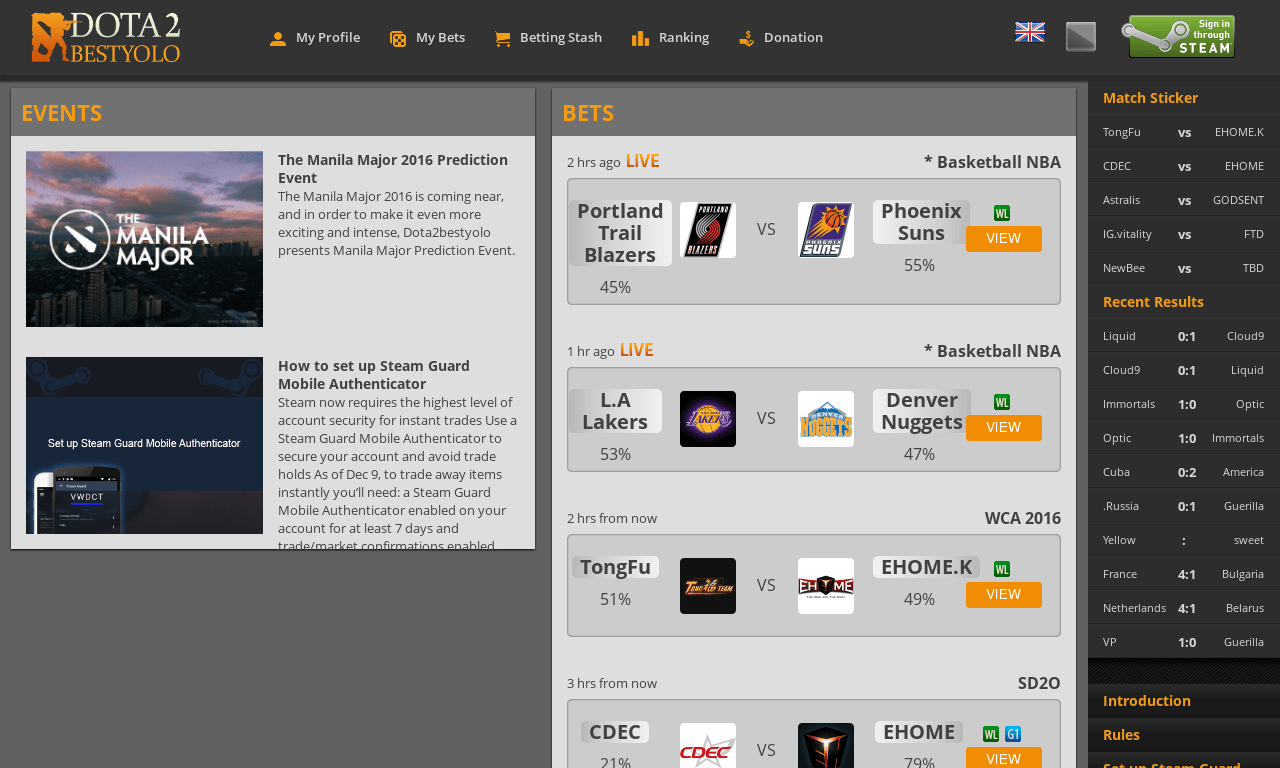This screenshot has width=1280, height=768.
Task: Open Steam Guard Mobile Authenticator setup article
Action: [x=374, y=375]
